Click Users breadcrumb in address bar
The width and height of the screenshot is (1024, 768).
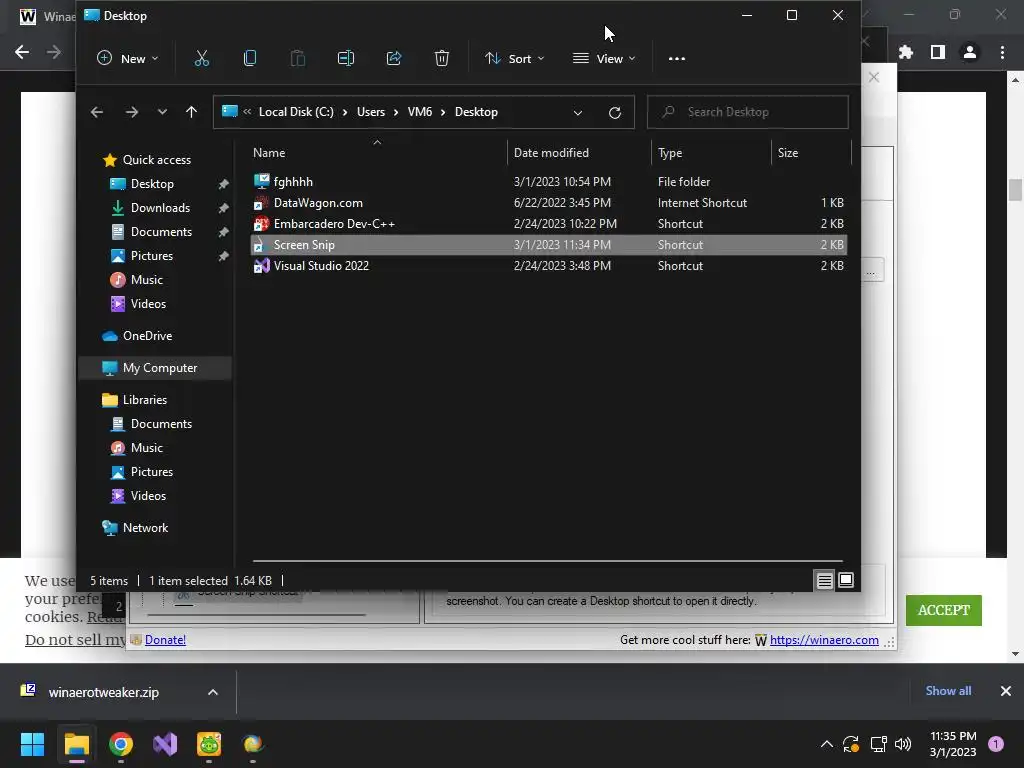(371, 112)
